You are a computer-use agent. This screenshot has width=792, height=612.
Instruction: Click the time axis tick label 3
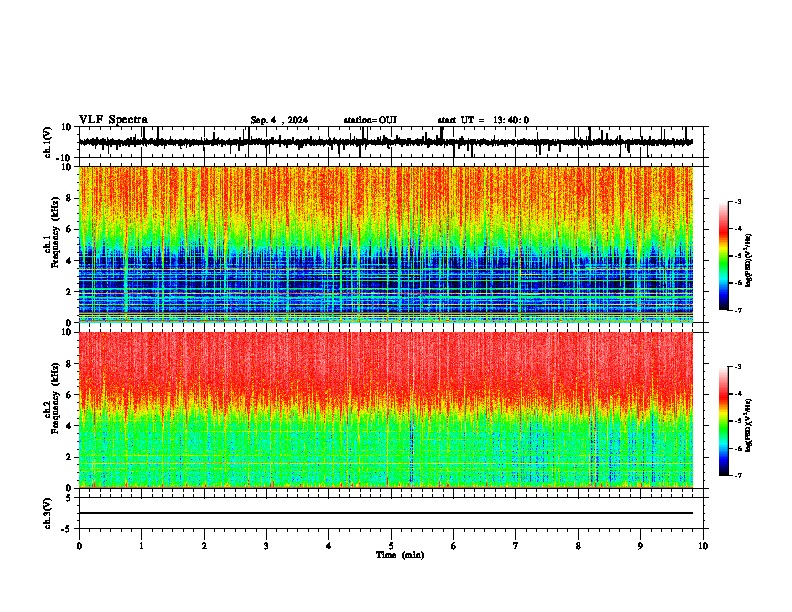pyautogui.click(x=266, y=546)
